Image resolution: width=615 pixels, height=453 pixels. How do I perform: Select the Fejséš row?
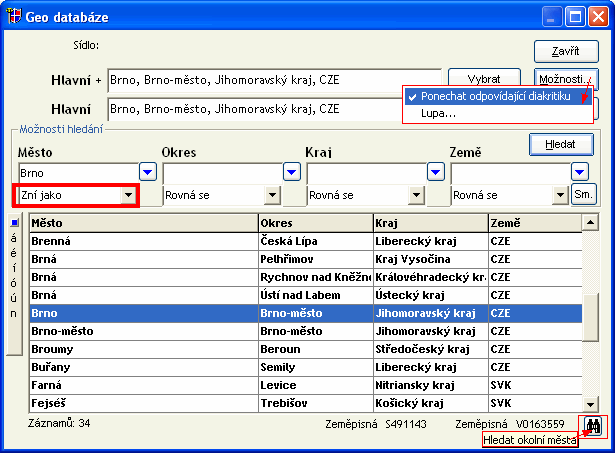(x=306, y=404)
